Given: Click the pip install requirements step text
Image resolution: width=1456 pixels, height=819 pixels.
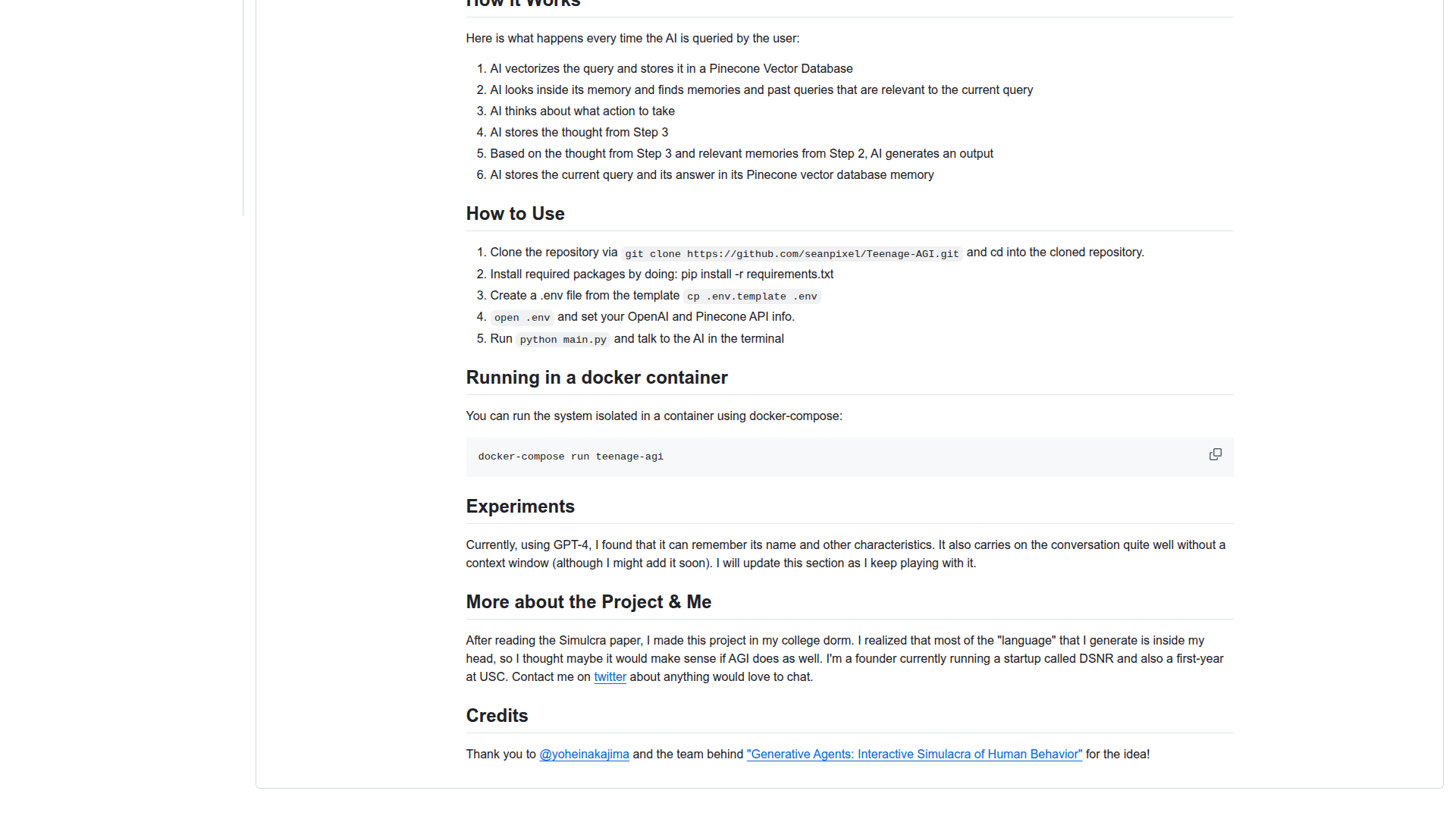Looking at the screenshot, I should (661, 275).
